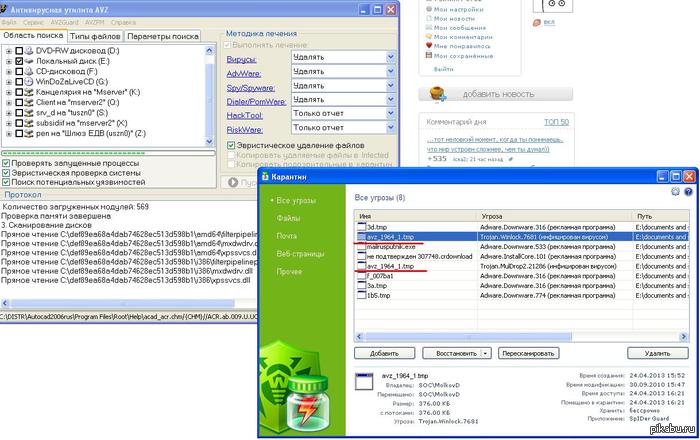This screenshot has height=440, width=700.
Task: Click the DVD-RW drive (D:) icon
Action: (x=29, y=50)
